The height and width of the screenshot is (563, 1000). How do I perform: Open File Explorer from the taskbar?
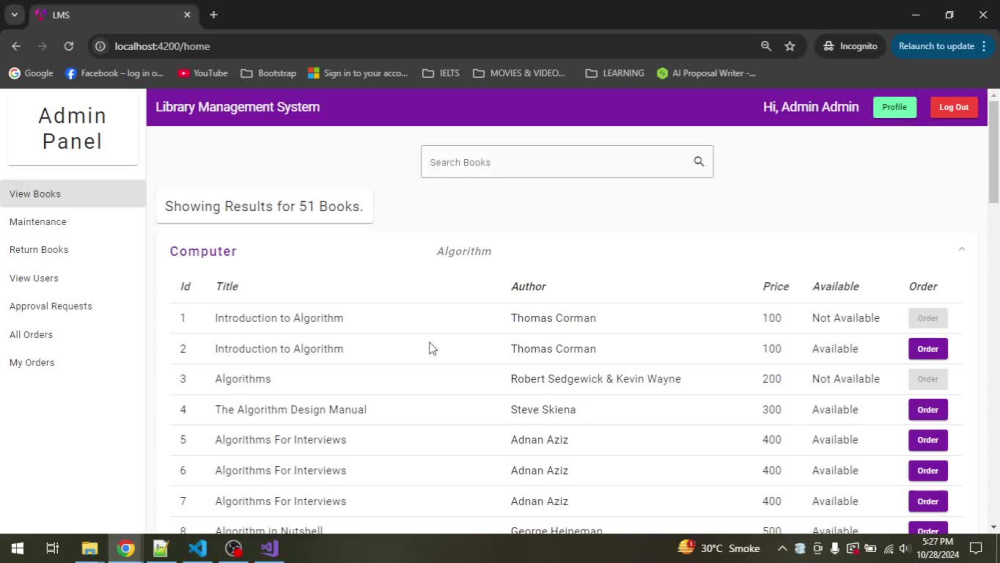click(89, 548)
